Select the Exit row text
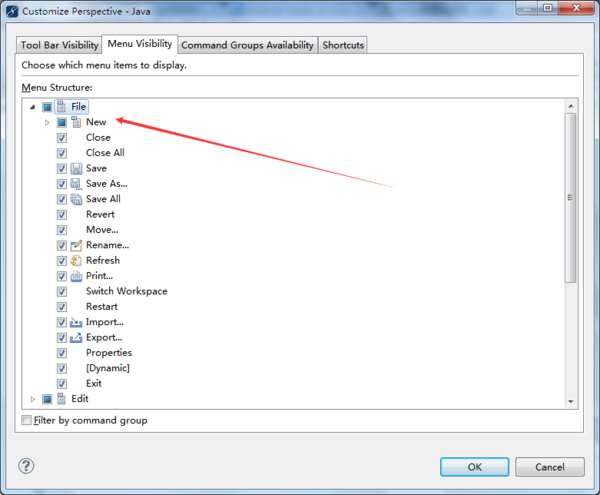The image size is (600, 495). coord(94,383)
